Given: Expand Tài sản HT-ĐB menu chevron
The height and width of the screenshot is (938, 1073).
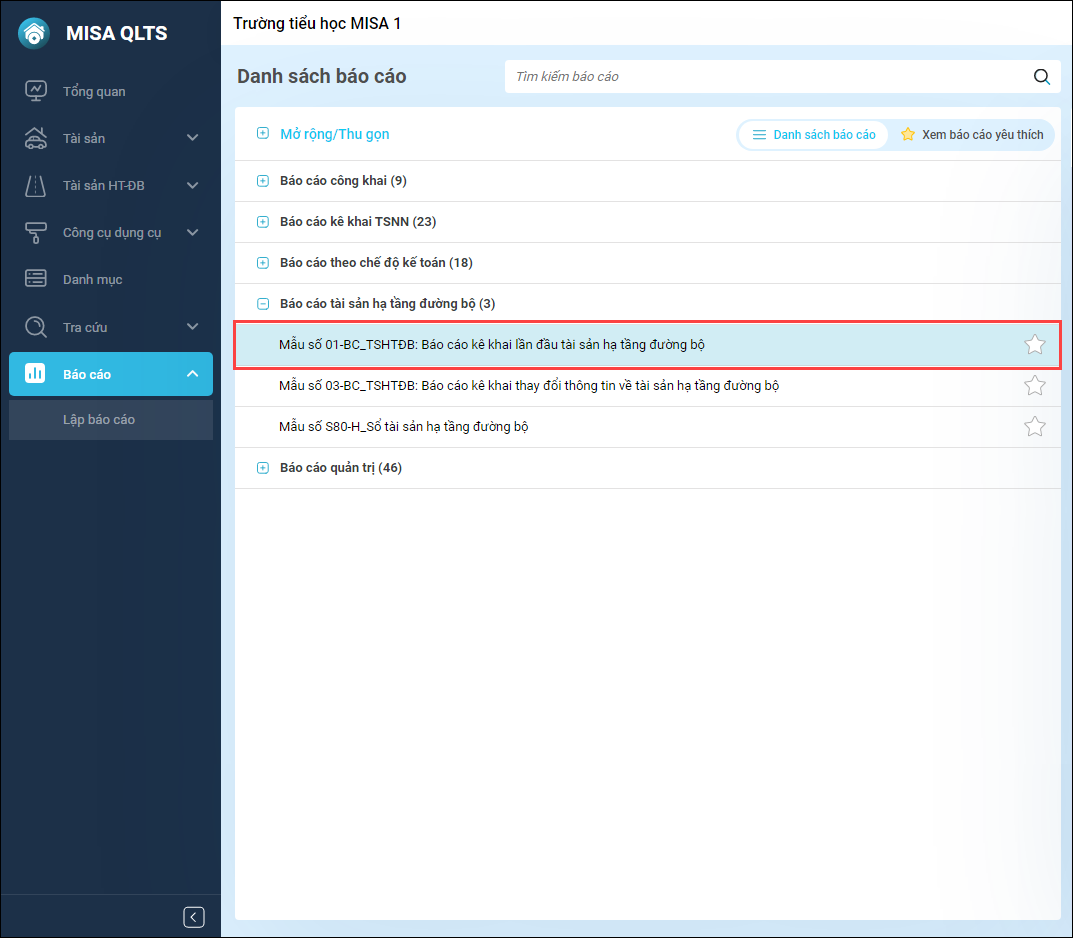Looking at the screenshot, I should 193,185.
